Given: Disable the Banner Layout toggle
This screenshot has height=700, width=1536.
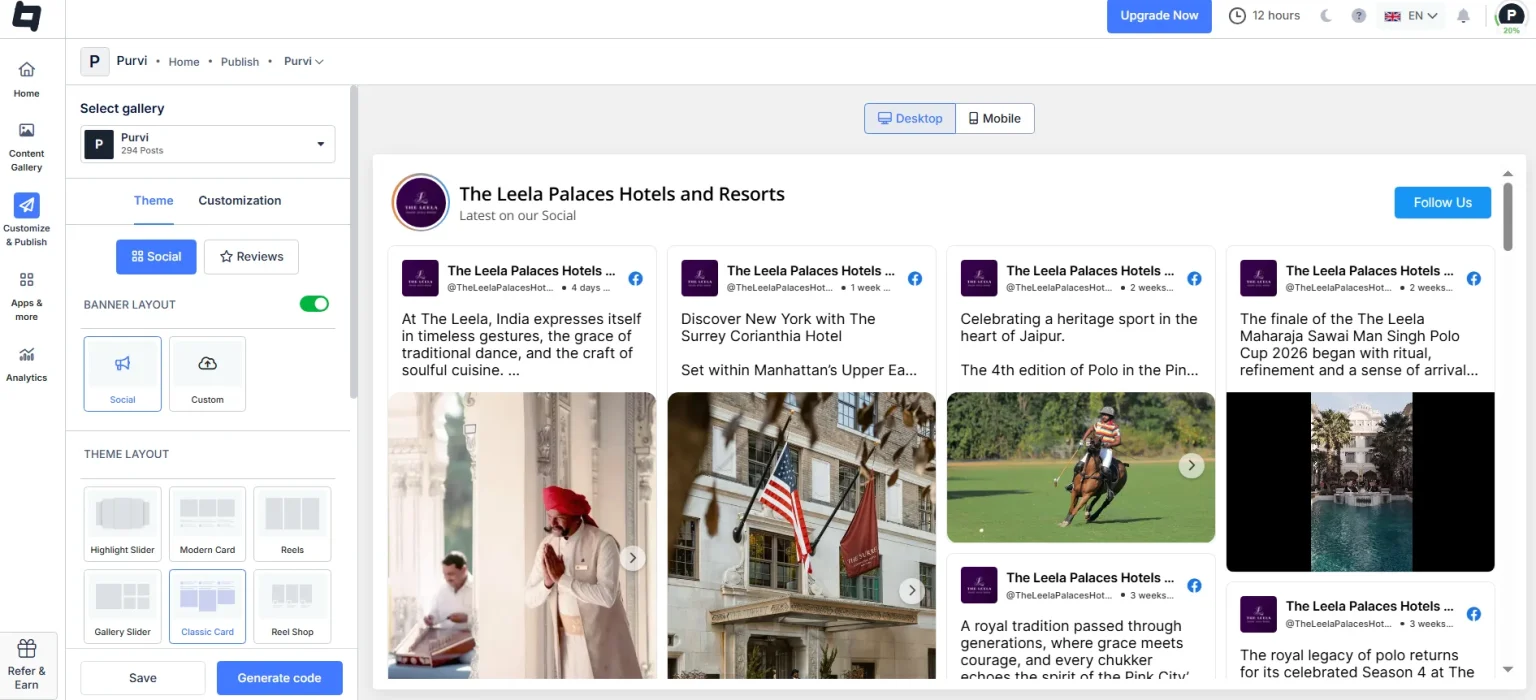Looking at the screenshot, I should (314, 303).
